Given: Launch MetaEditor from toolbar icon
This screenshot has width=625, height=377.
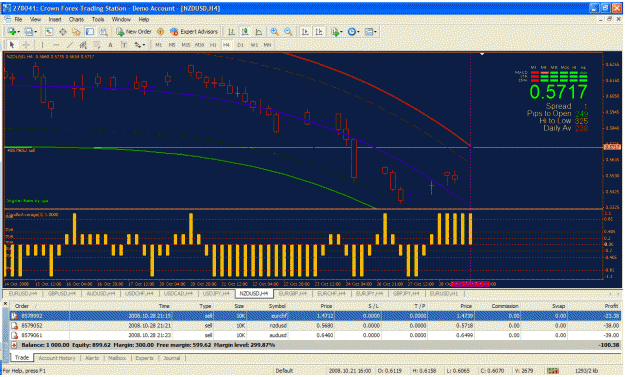Looking at the screenshot, I should click(x=160, y=31).
